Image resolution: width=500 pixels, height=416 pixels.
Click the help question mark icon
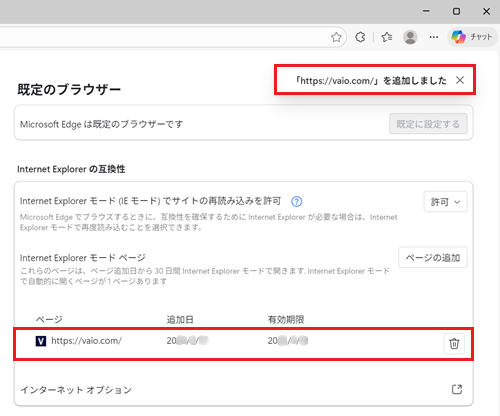click(x=297, y=201)
